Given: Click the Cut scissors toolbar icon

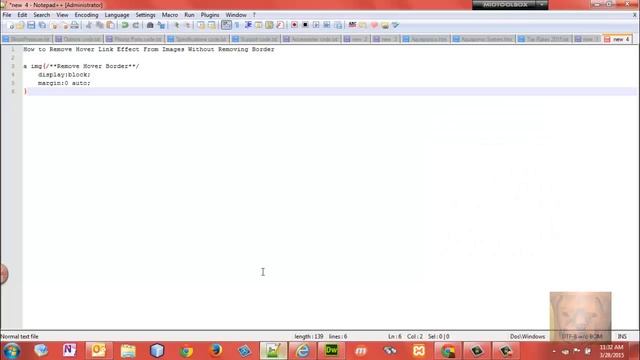Looking at the screenshot, I should tap(89, 25).
